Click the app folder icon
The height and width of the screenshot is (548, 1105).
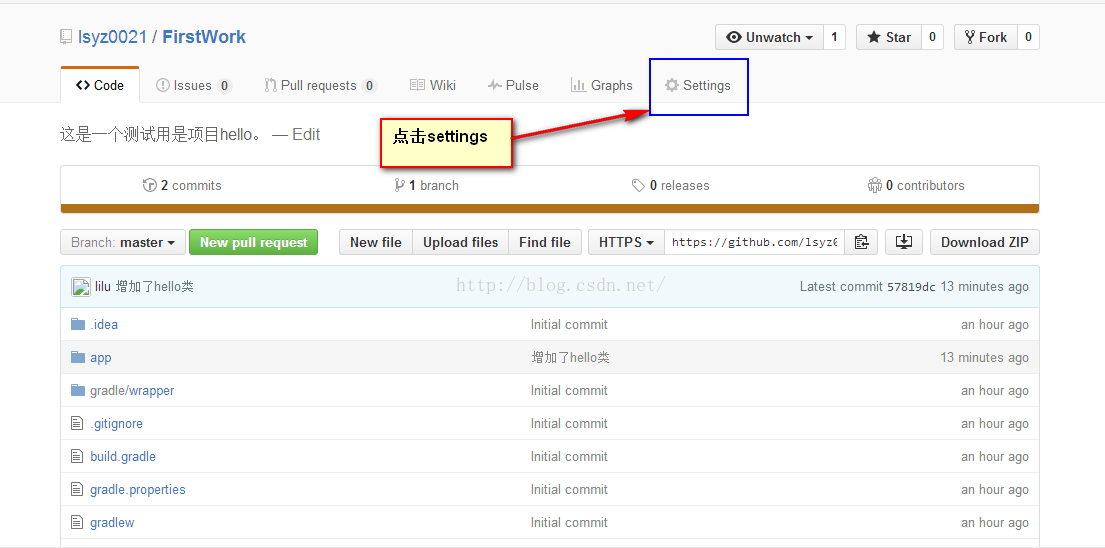coord(78,357)
